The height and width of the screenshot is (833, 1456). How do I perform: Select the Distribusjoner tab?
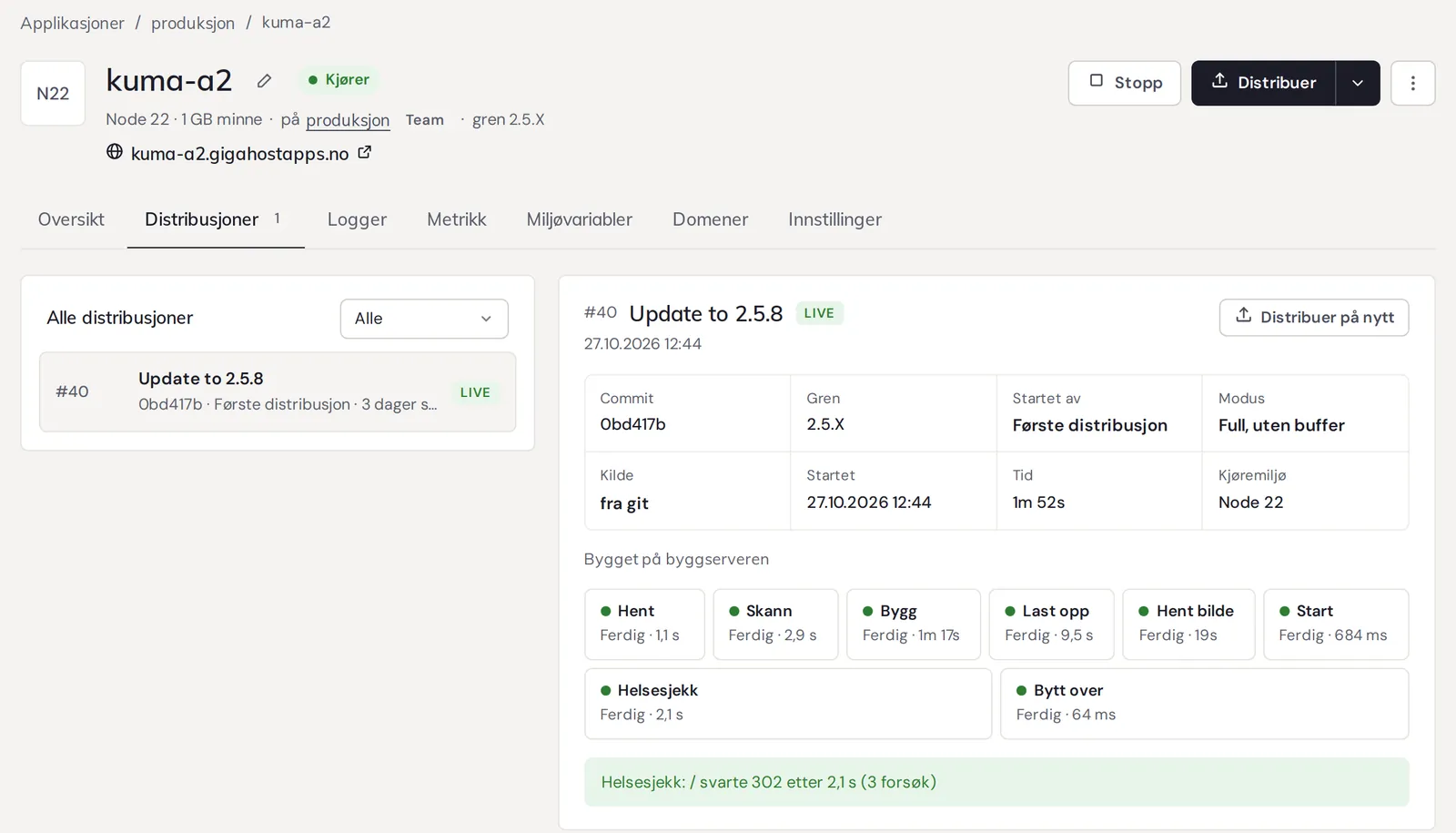(216, 219)
